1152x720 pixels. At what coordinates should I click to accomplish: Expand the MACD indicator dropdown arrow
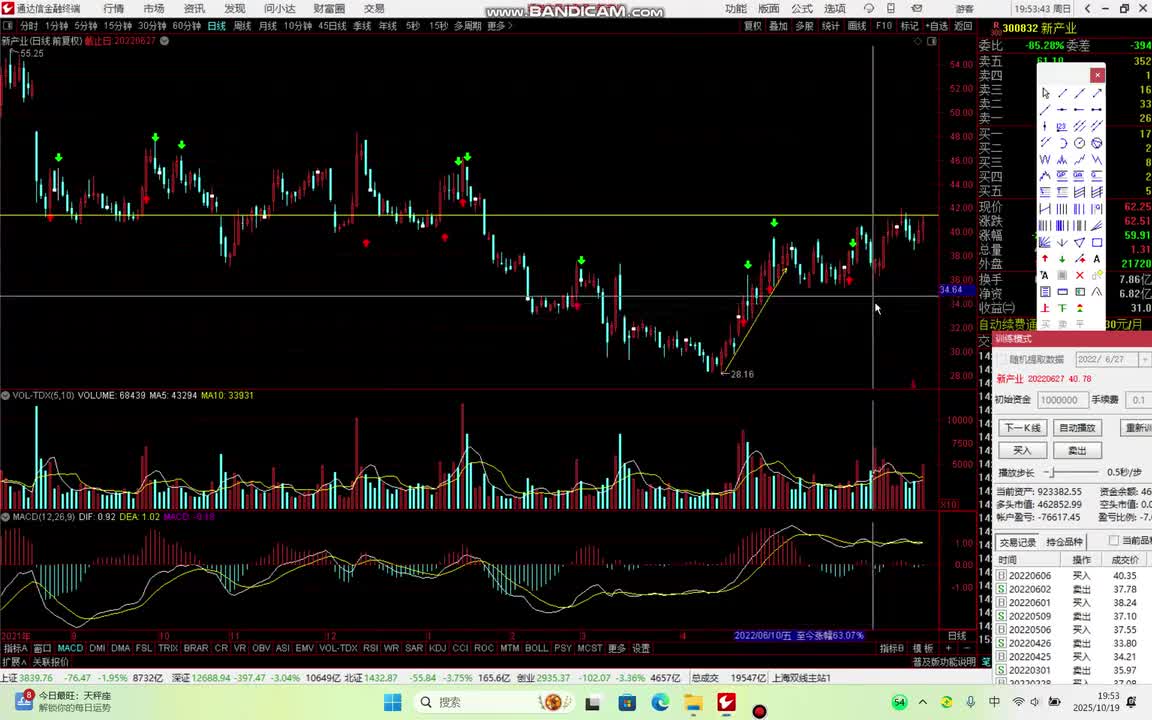5,517
